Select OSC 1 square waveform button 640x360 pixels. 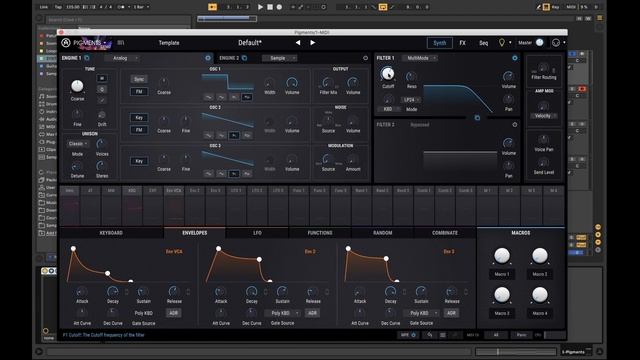coord(247,97)
